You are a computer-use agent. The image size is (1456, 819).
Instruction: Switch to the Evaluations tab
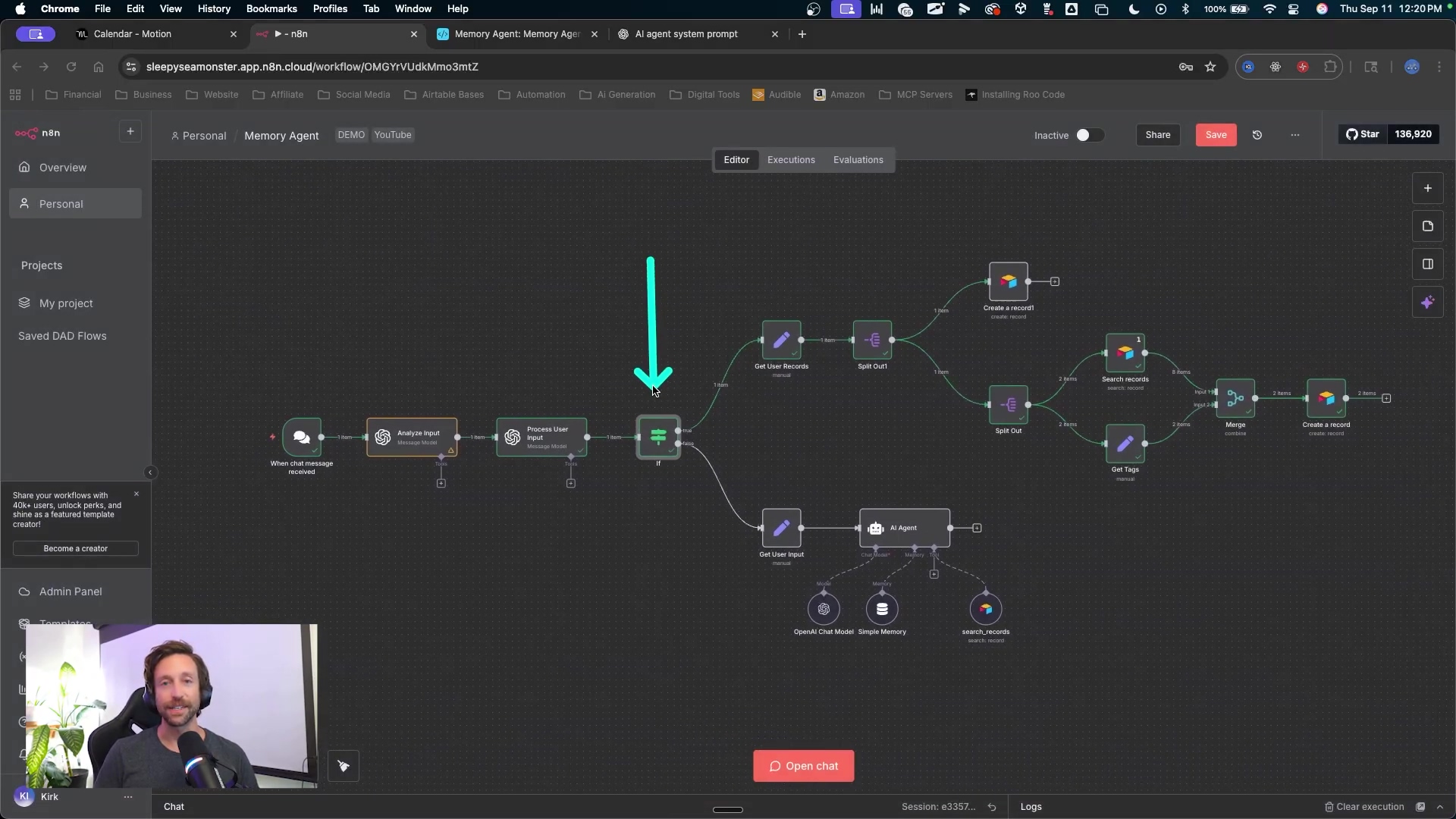click(x=858, y=160)
